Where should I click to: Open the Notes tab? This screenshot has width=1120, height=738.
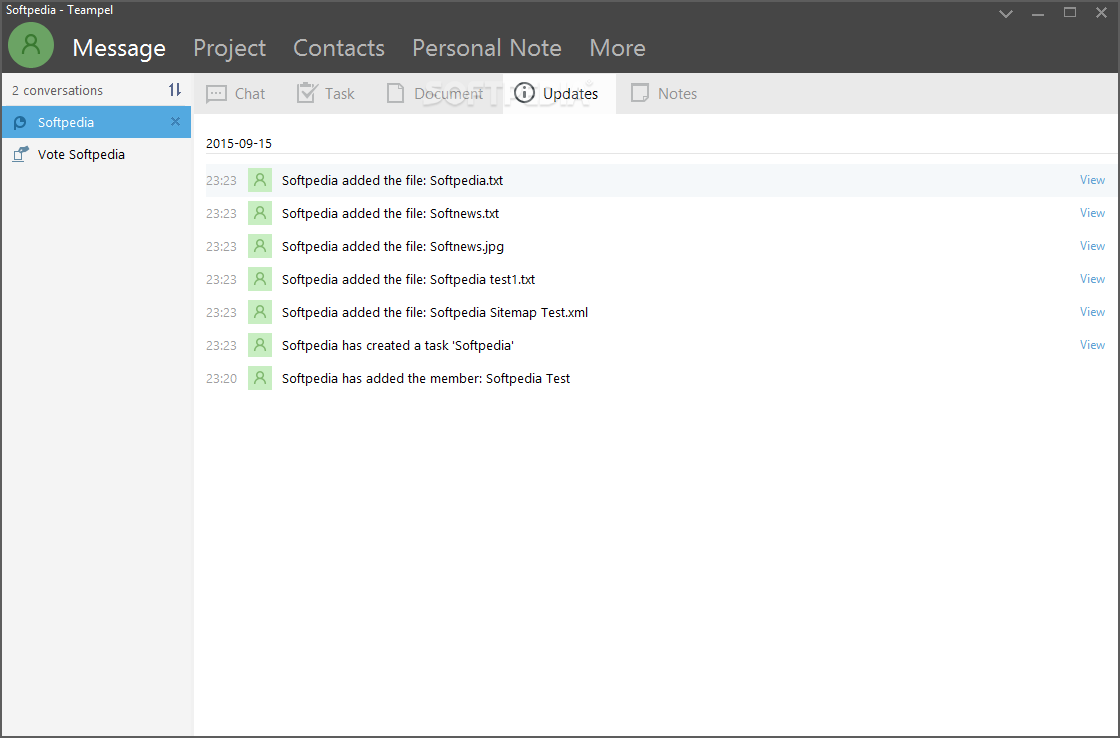point(664,94)
